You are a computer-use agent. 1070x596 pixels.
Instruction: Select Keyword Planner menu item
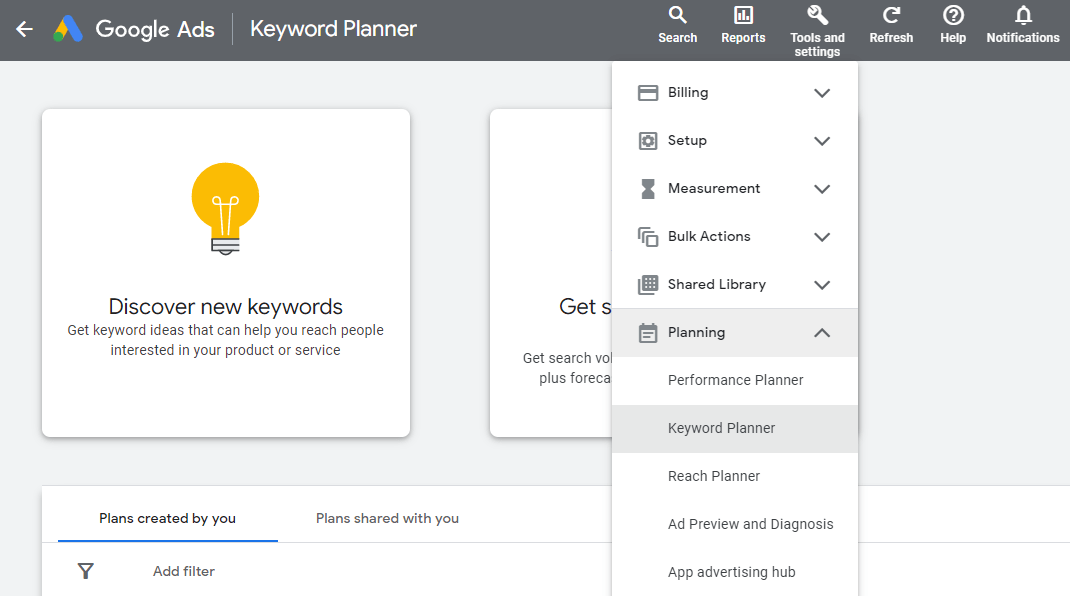point(735,428)
